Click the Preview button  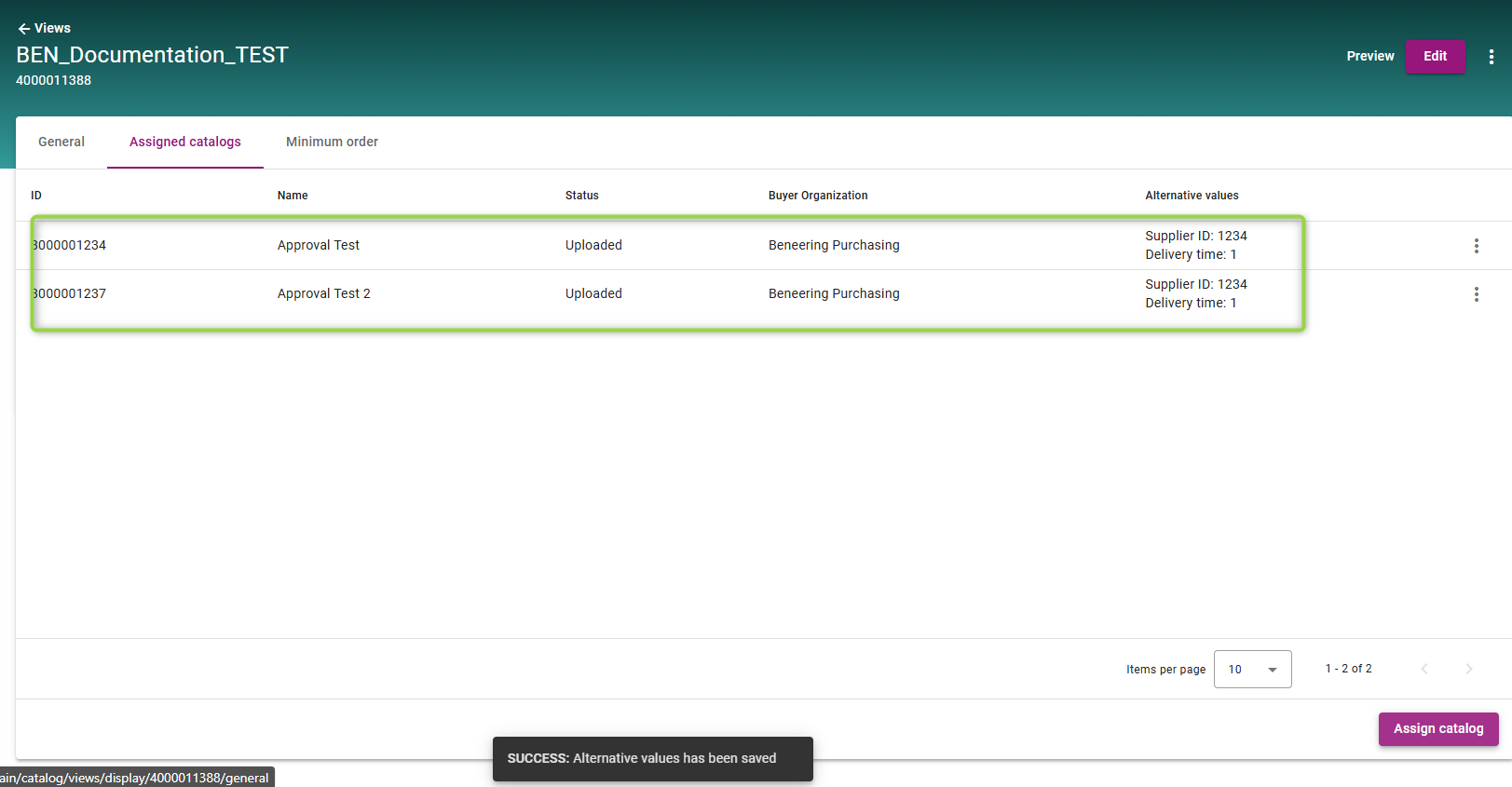[1369, 56]
